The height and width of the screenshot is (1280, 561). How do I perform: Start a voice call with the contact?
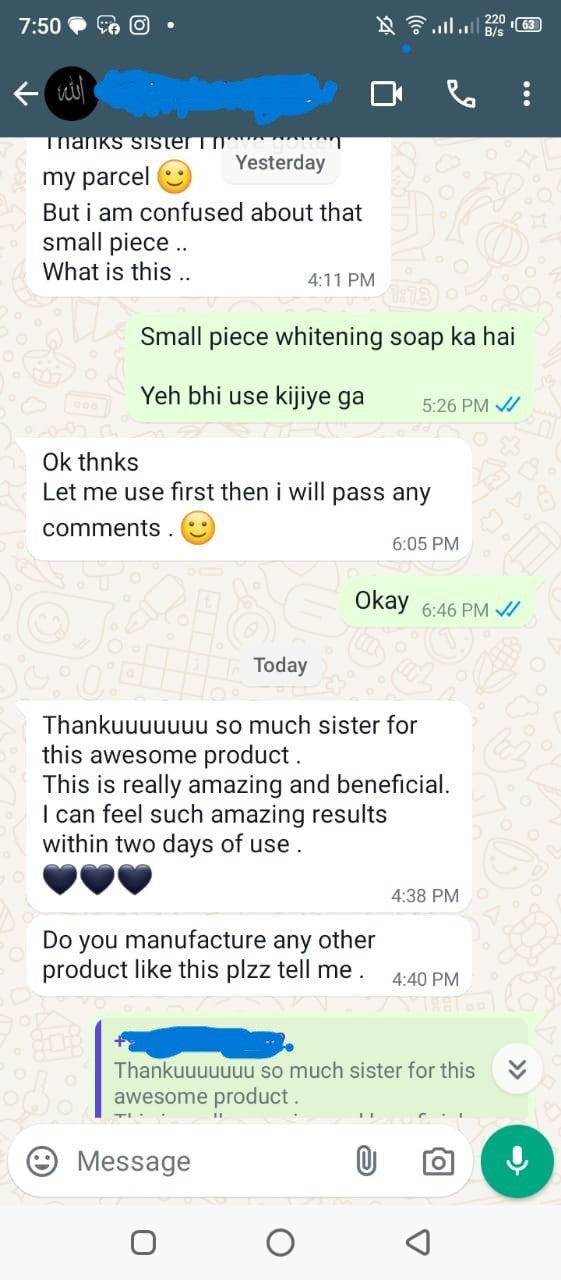460,94
